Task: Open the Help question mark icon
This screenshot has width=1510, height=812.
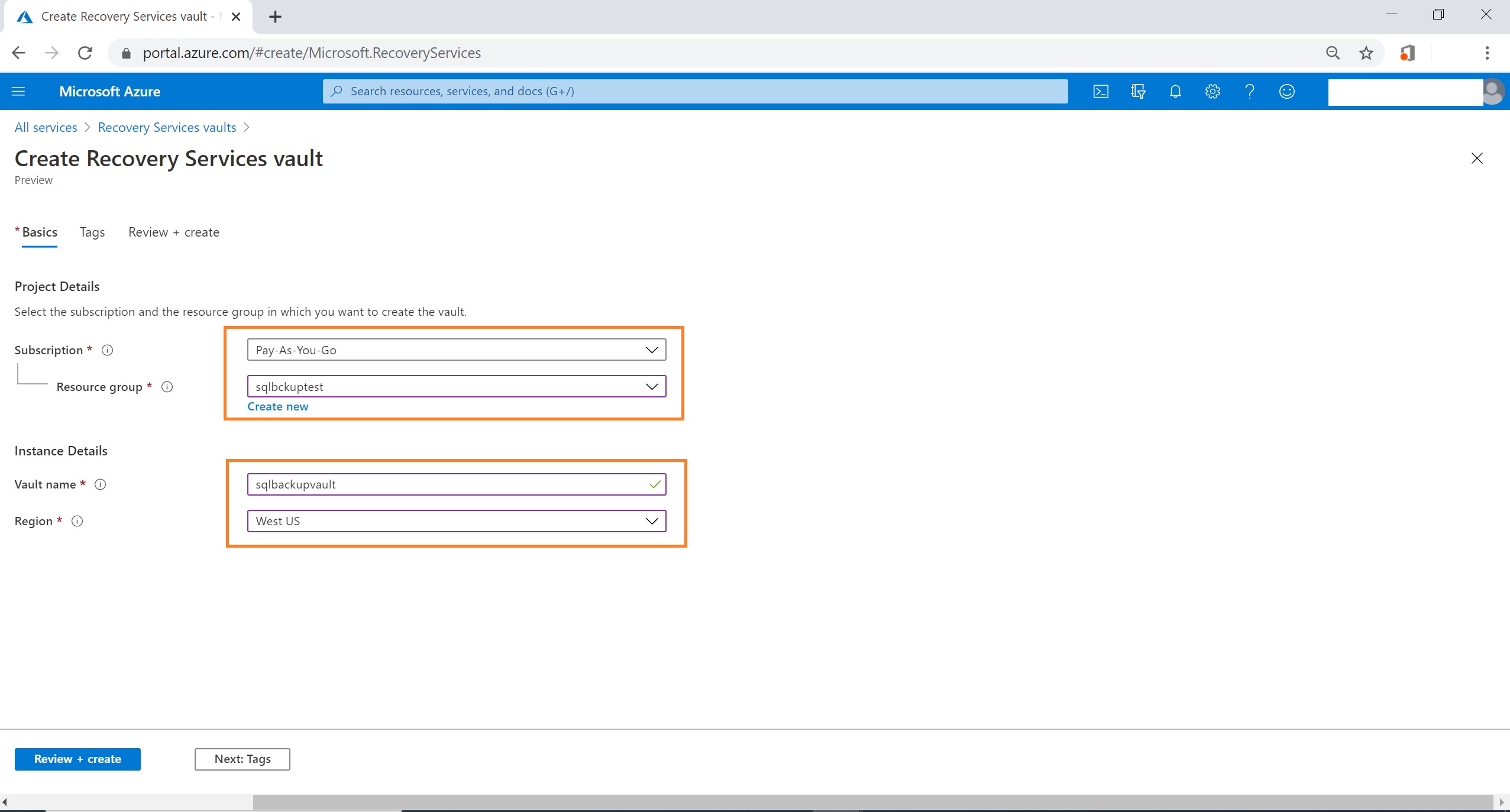Action: coord(1250,91)
